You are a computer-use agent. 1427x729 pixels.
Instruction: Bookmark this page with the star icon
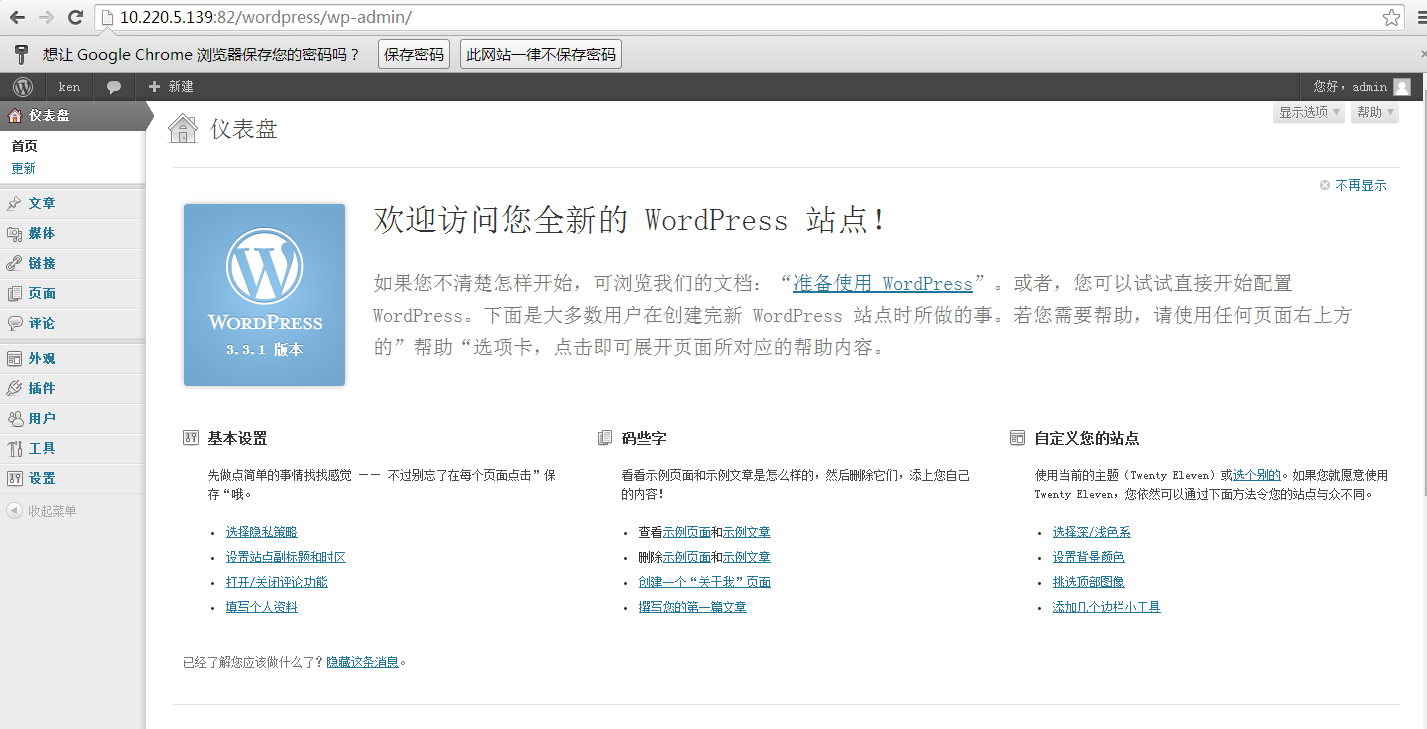[x=1391, y=17]
